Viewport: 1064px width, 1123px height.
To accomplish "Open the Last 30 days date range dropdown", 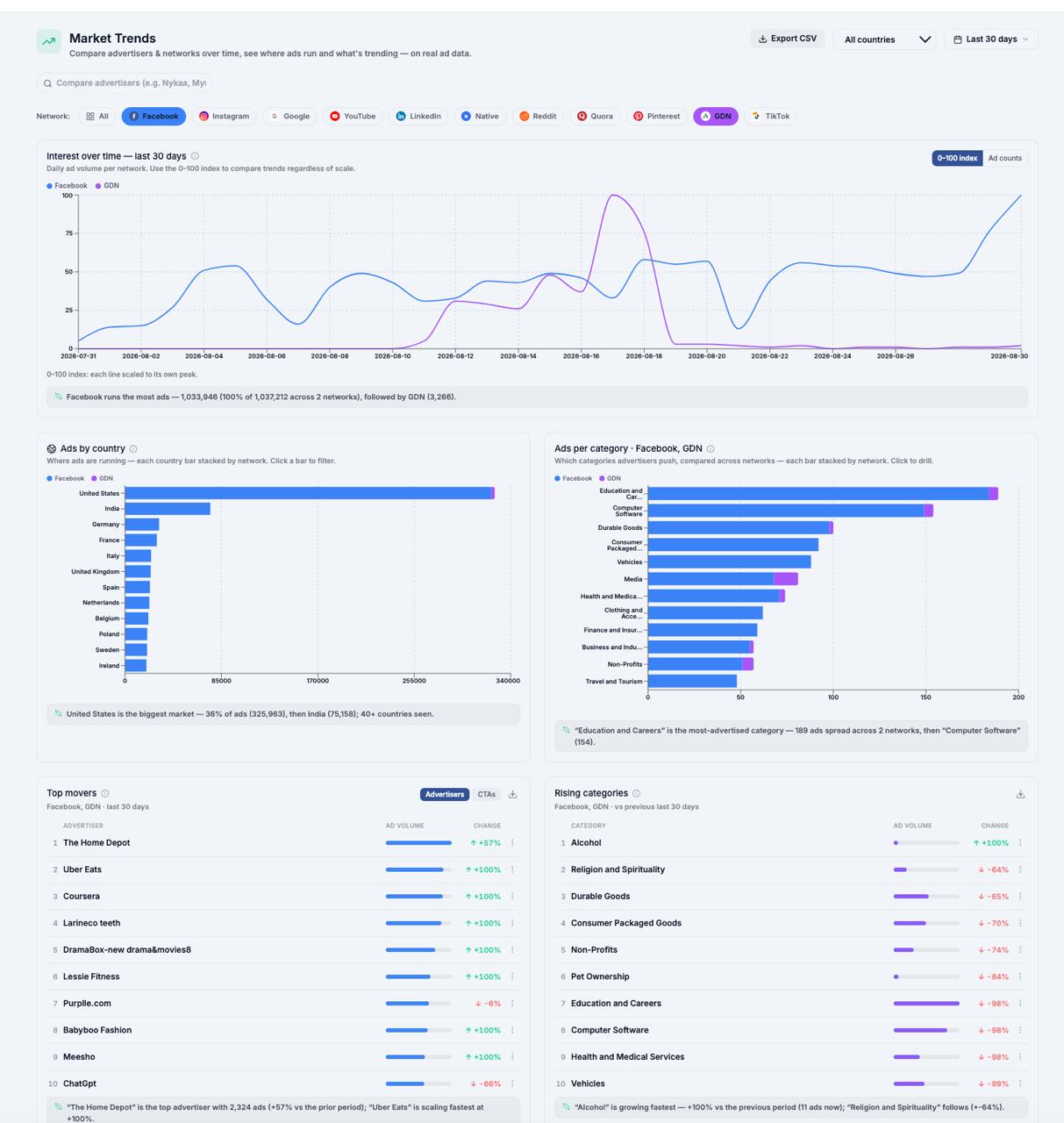I will pyautogui.click(x=991, y=39).
